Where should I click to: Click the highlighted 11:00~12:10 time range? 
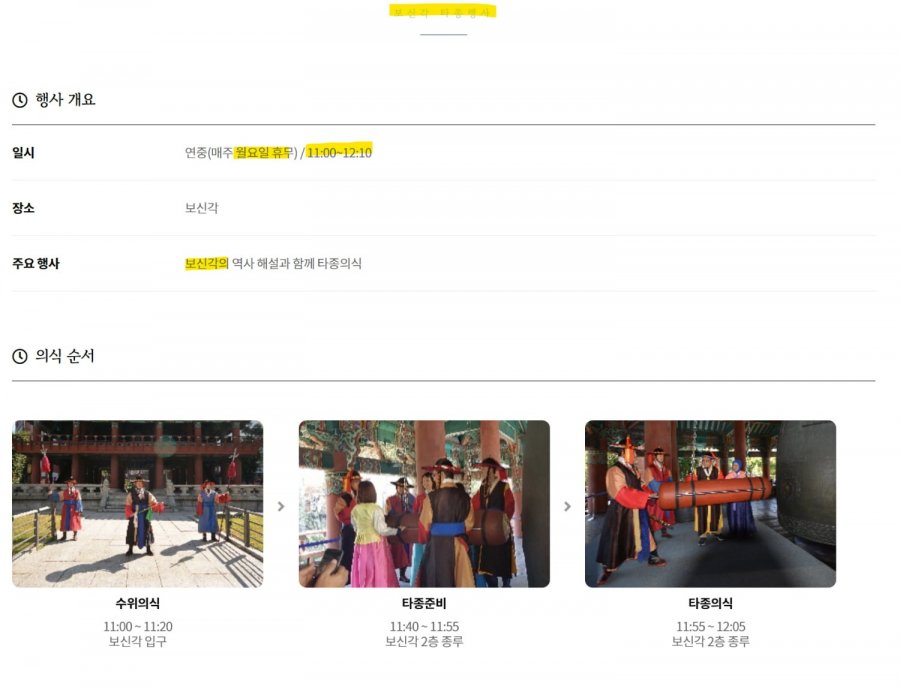click(339, 152)
